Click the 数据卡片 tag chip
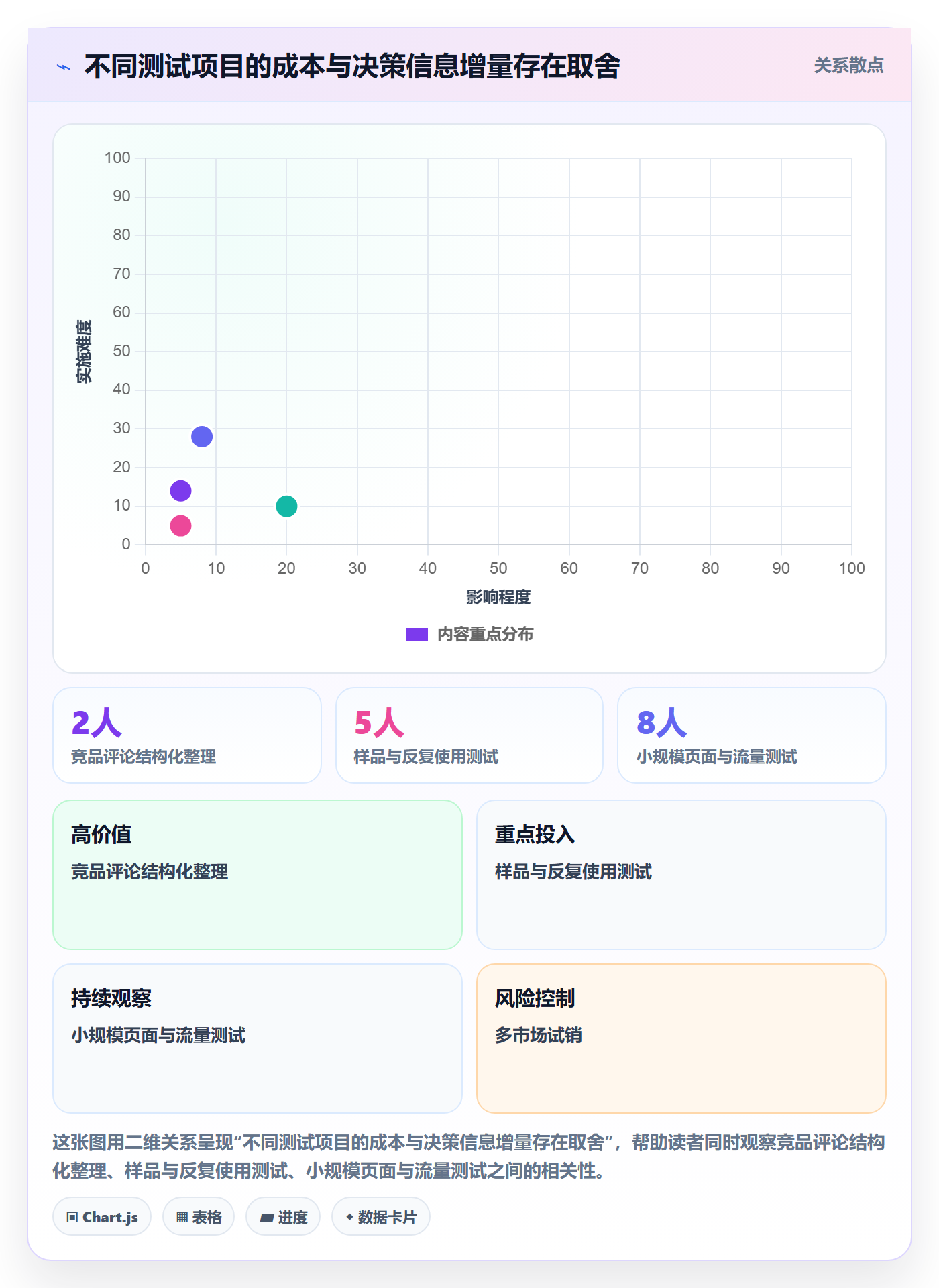Image resolution: width=939 pixels, height=1288 pixels. click(381, 1217)
